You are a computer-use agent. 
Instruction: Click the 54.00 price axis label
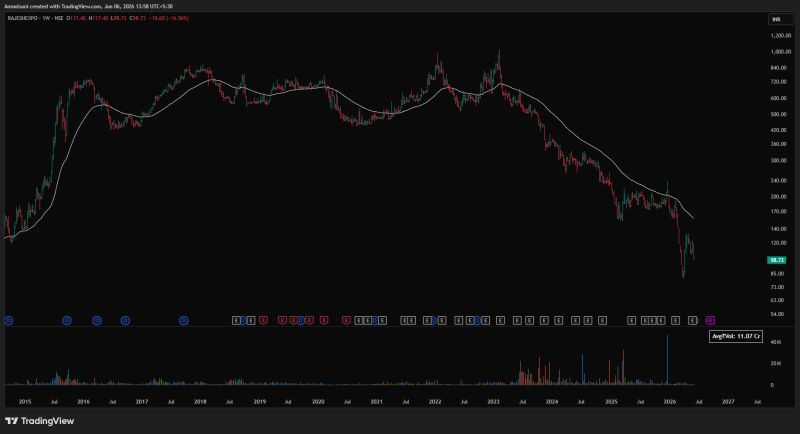click(x=777, y=315)
